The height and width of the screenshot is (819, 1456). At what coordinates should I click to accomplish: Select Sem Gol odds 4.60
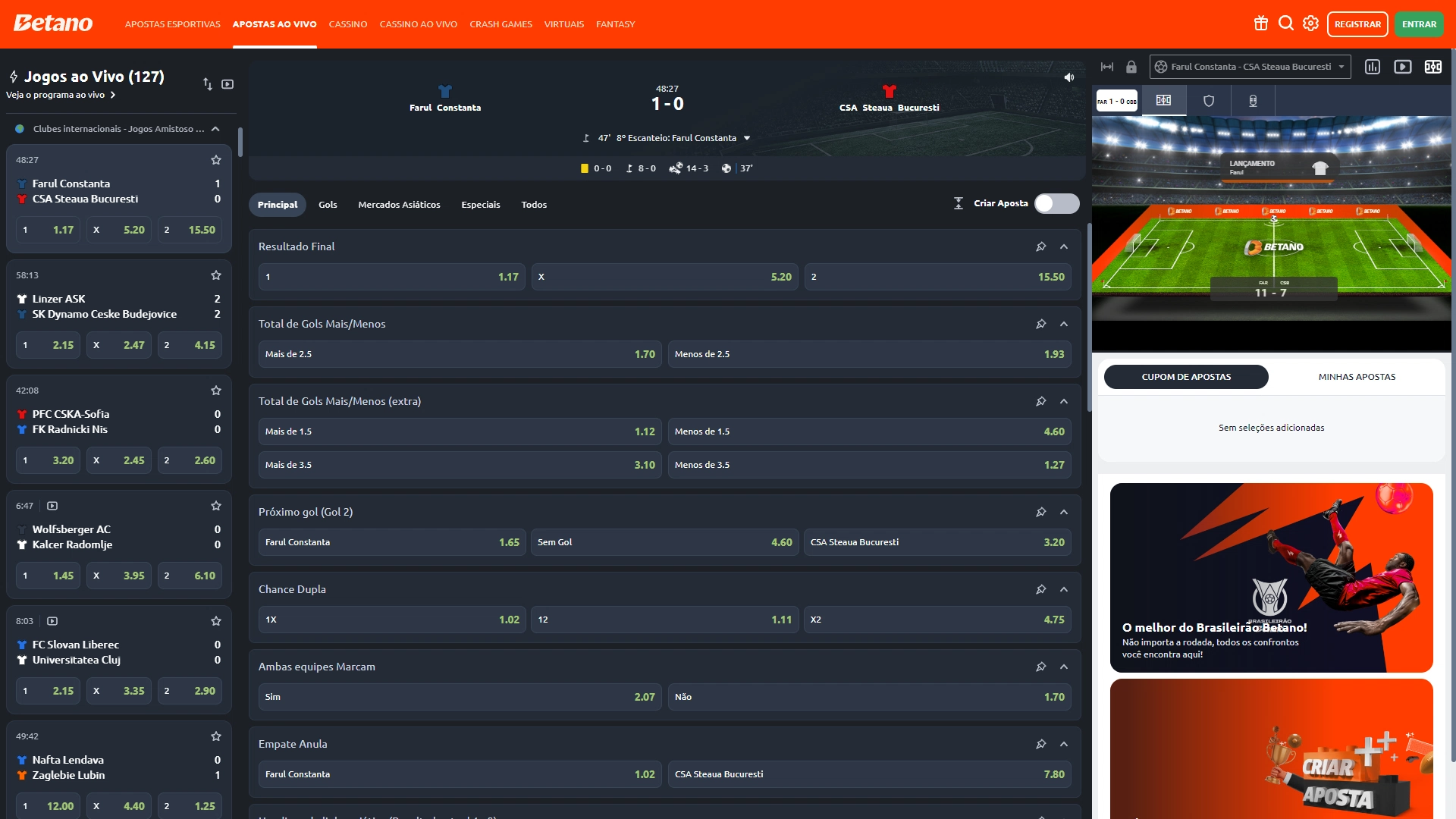tap(665, 542)
